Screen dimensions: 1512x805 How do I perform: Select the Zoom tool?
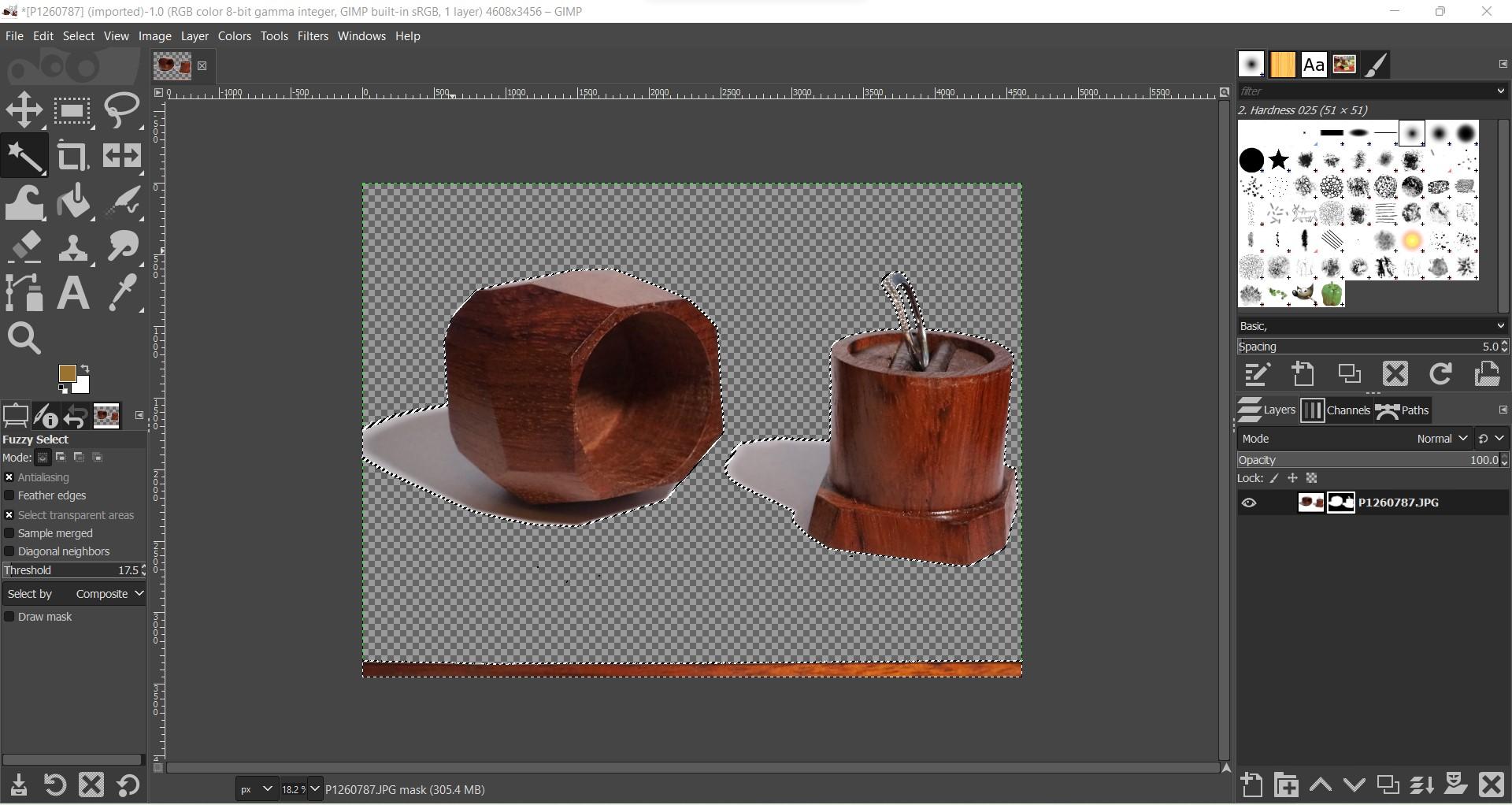click(x=24, y=338)
